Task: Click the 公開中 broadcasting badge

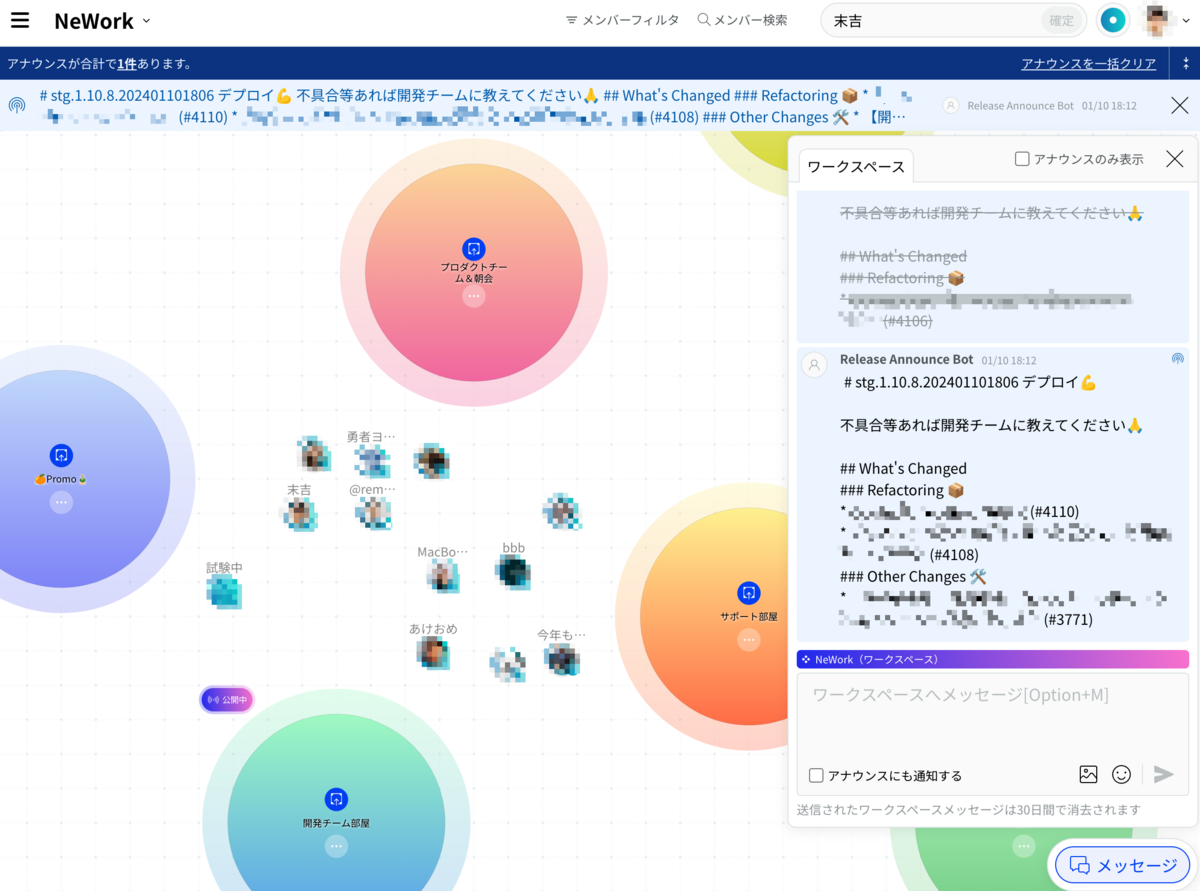Action: click(227, 700)
